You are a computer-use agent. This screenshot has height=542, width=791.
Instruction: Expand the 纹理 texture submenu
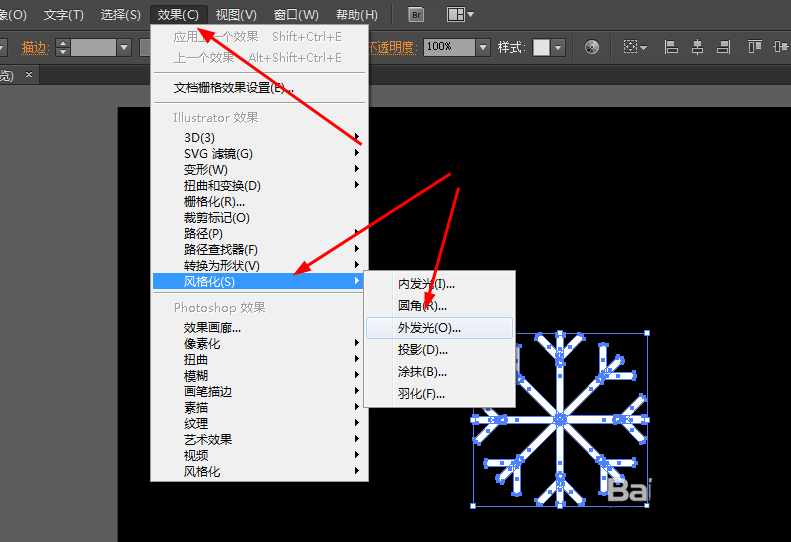coord(259,423)
